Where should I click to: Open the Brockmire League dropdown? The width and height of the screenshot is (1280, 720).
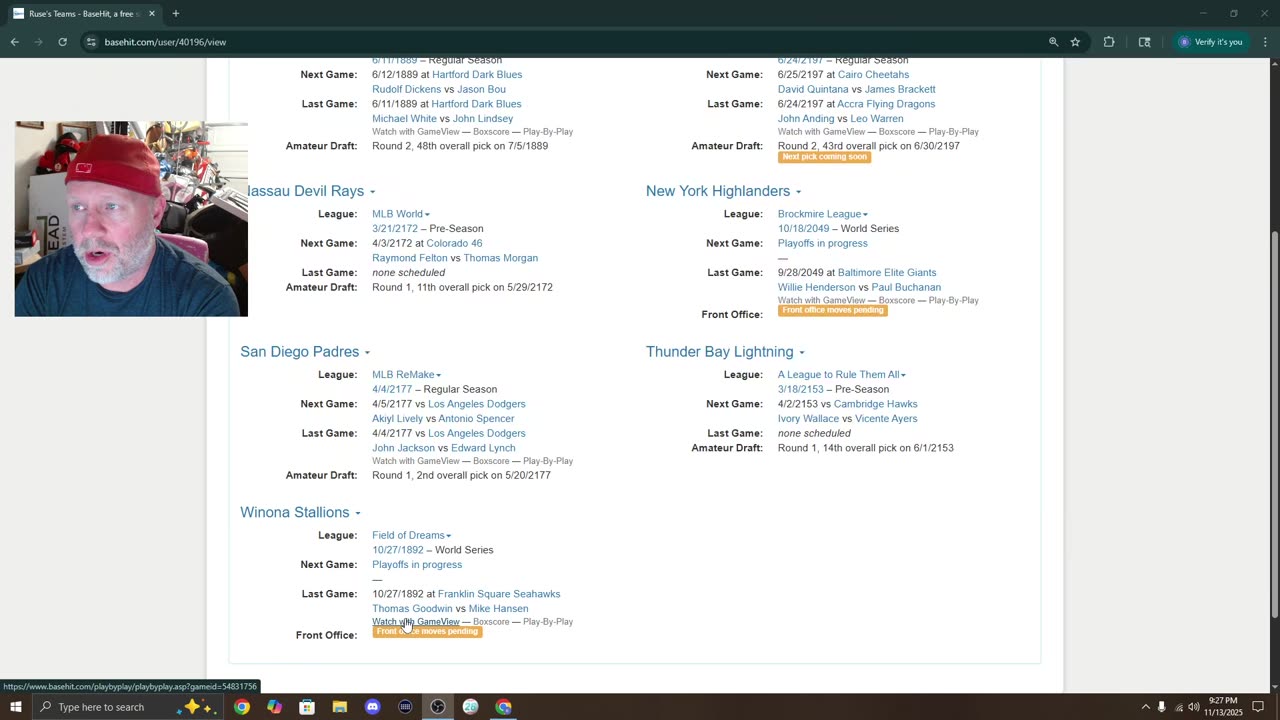point(822,214)
